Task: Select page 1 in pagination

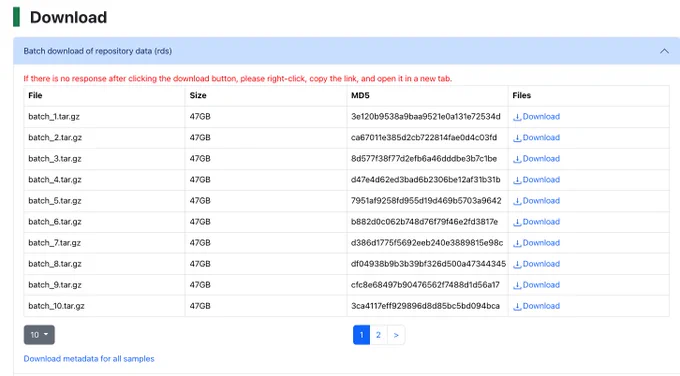Action: pos(361,335)
